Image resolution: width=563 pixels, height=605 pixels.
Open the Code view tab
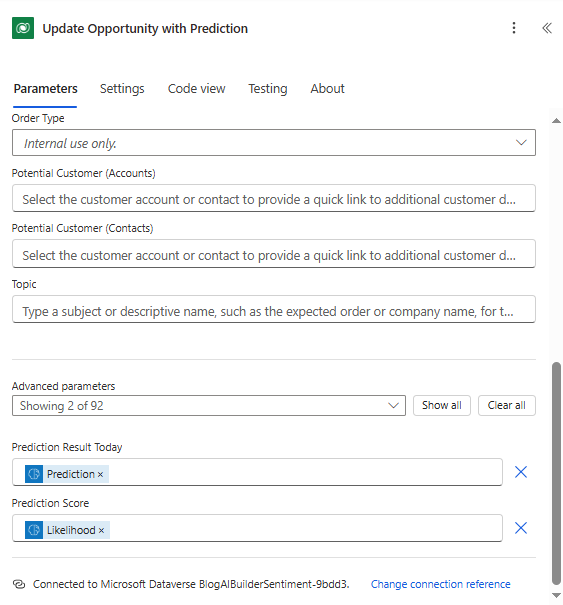pyautogui.click(x=196, y=89)
